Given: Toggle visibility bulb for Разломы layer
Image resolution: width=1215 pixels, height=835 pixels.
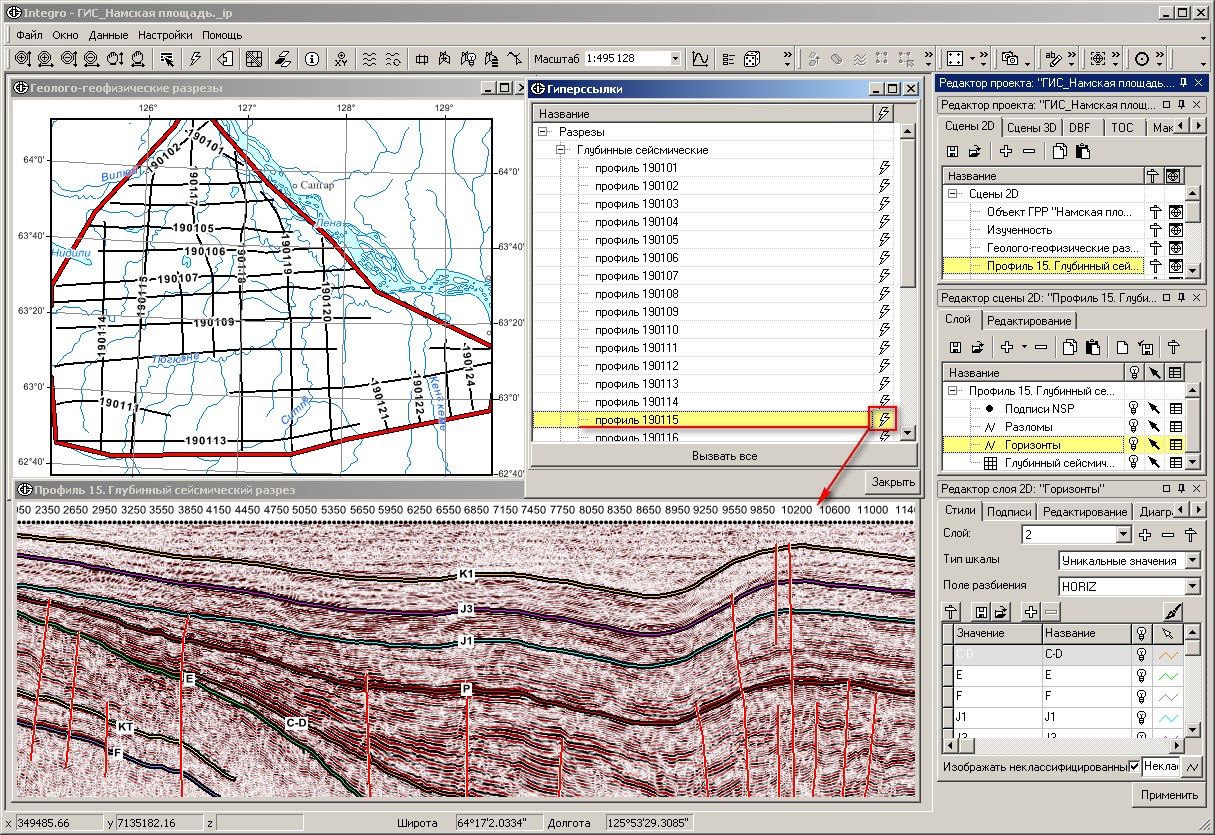Looking at the screenshot, I should pyautogui.click(x=1134, y=426).
